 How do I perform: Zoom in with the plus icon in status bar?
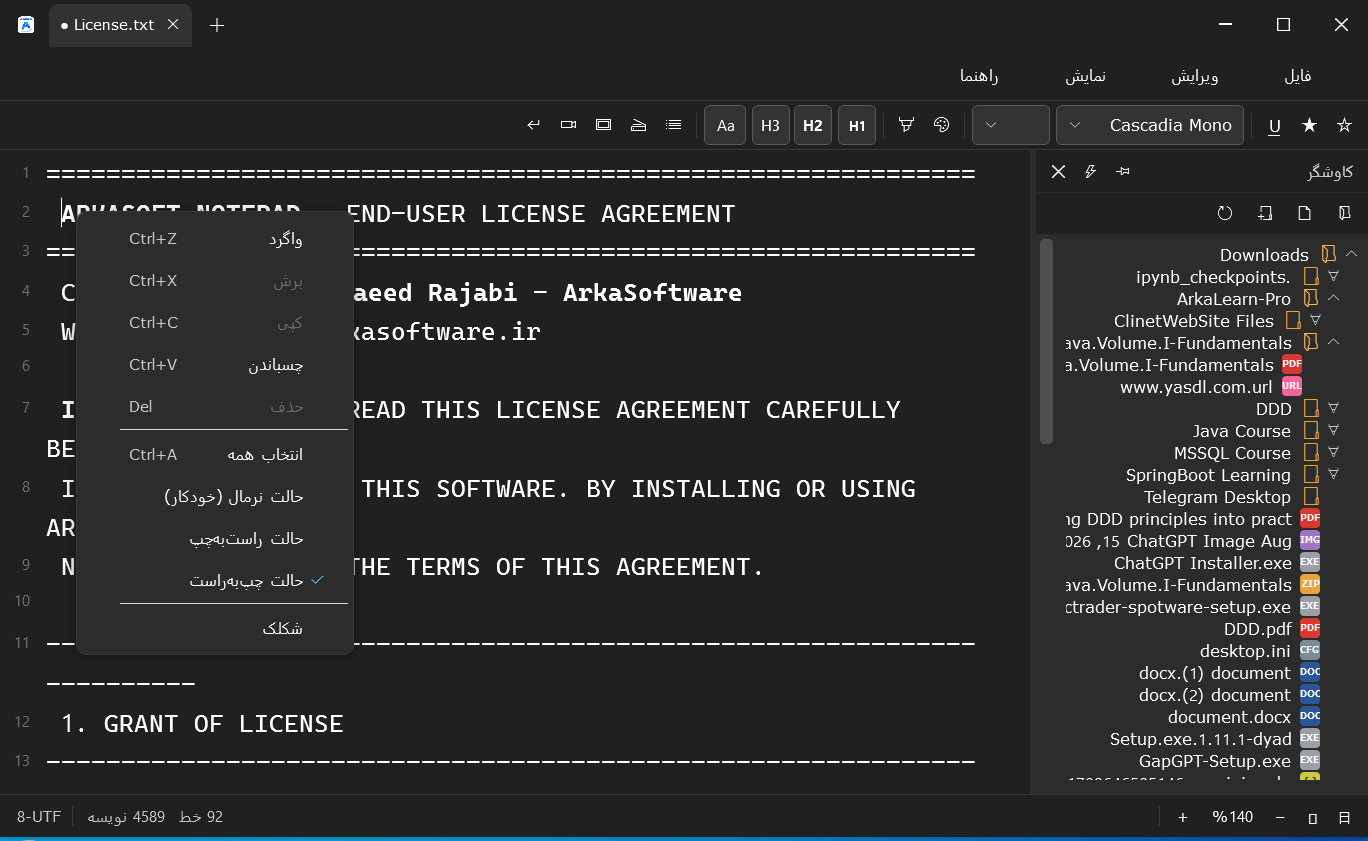click(x=1183, y=817)
